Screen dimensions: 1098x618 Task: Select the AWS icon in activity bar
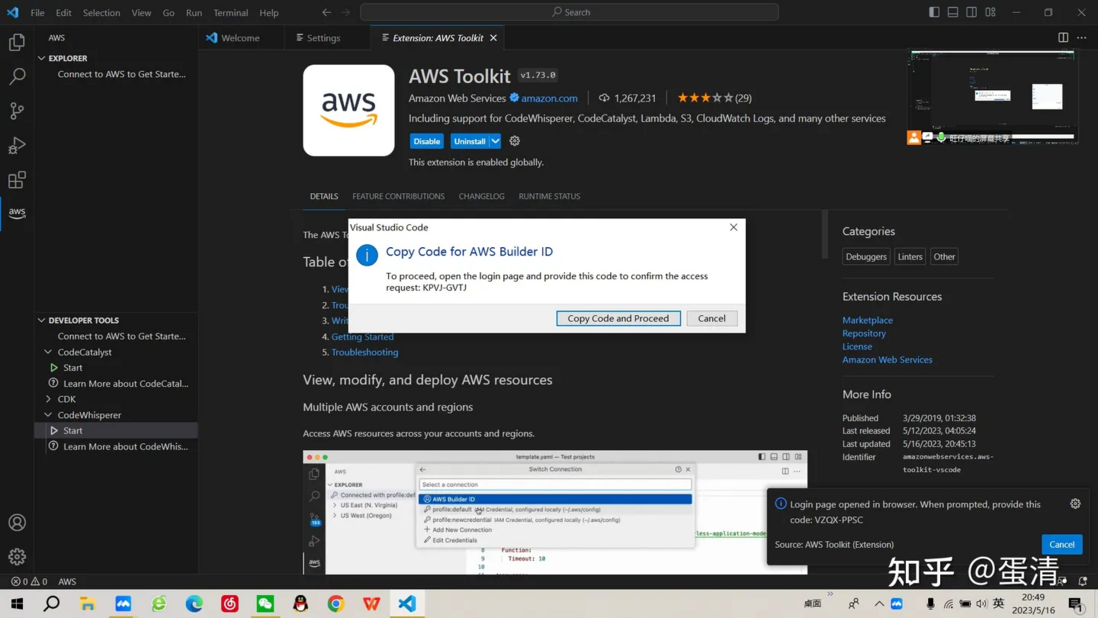tap(17, 212)
